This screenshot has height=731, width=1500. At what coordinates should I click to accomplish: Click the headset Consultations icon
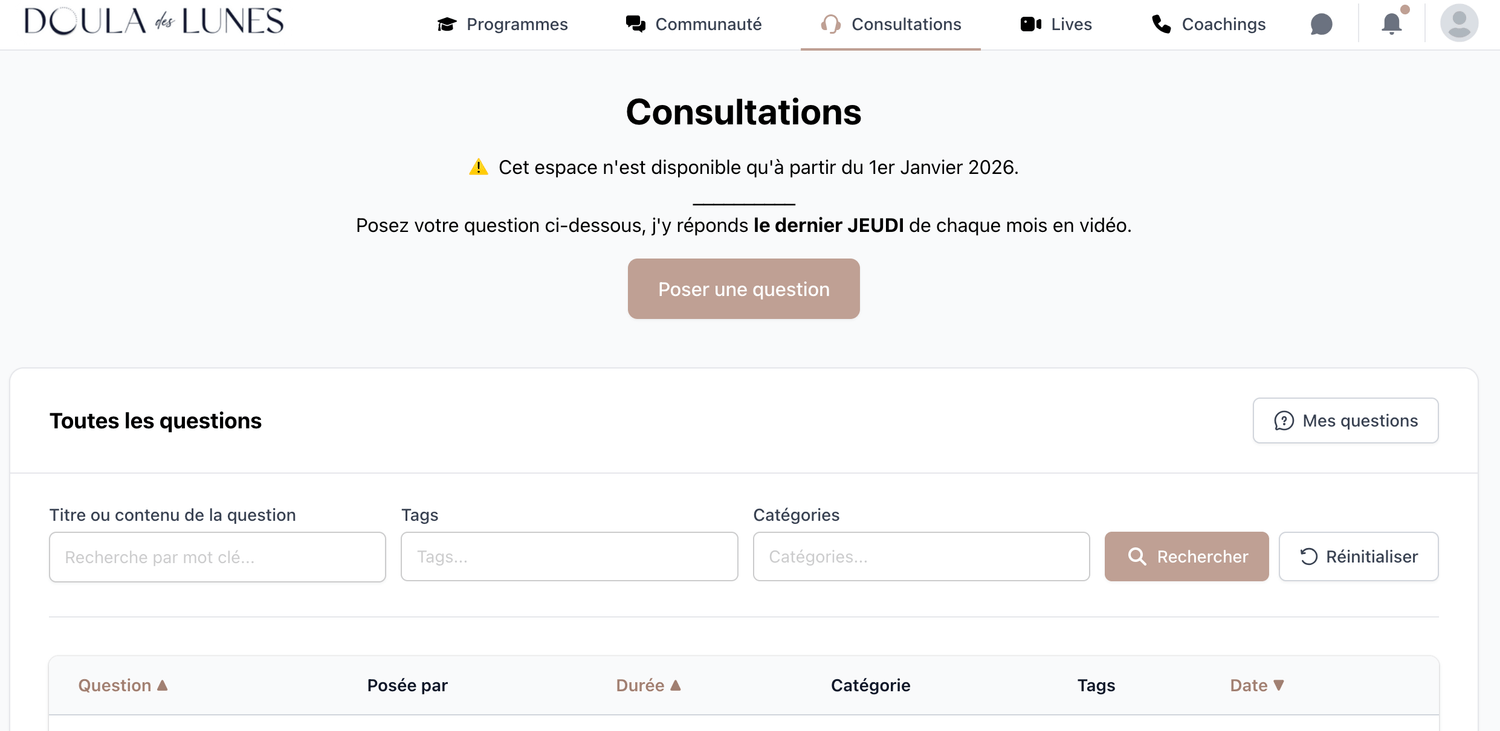(x=830, y=24)
